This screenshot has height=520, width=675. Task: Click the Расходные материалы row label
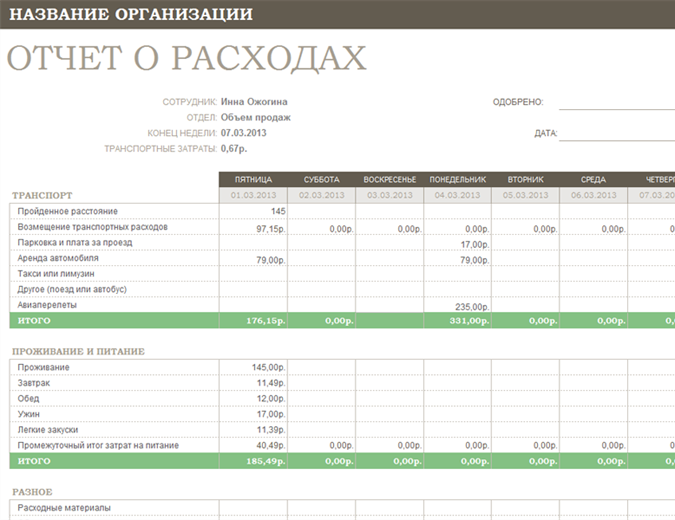click(x=64, y=508)
